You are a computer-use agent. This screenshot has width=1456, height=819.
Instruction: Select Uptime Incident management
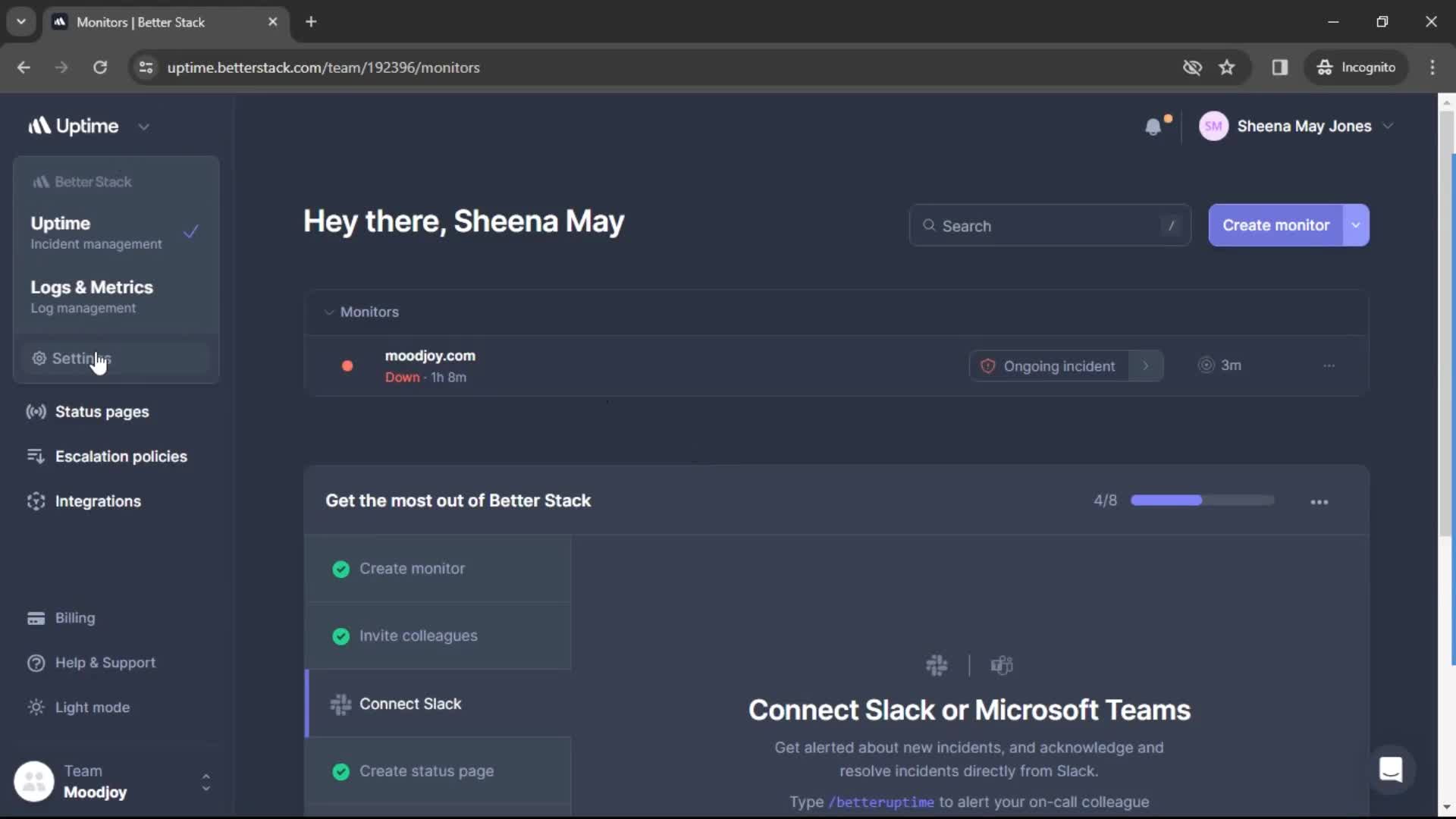[115, 232]
